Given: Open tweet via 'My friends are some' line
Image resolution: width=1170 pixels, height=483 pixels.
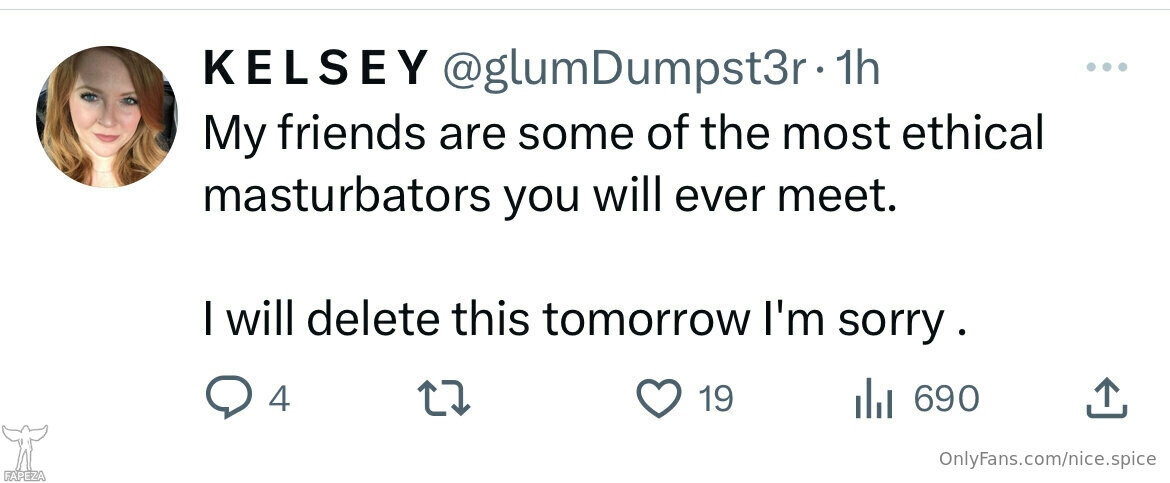Looking at the screenshot, I should [x=623, y=134].
